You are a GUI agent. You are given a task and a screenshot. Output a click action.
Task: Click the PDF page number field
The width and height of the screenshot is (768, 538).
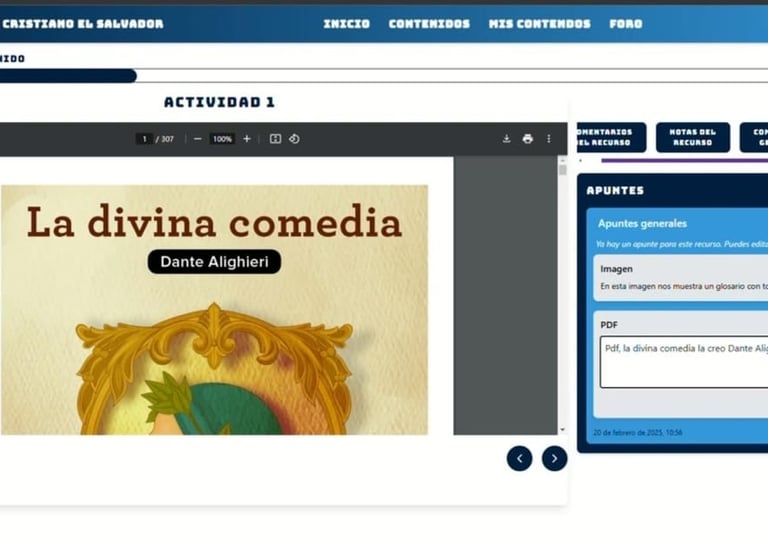[144, 139]
